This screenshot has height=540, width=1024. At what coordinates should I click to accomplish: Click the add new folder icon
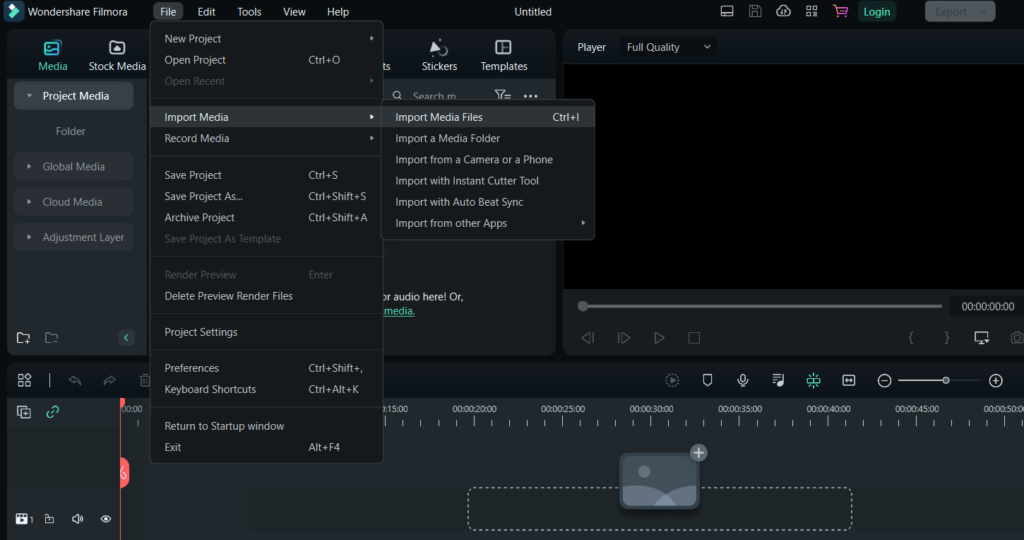pos(24,338)
